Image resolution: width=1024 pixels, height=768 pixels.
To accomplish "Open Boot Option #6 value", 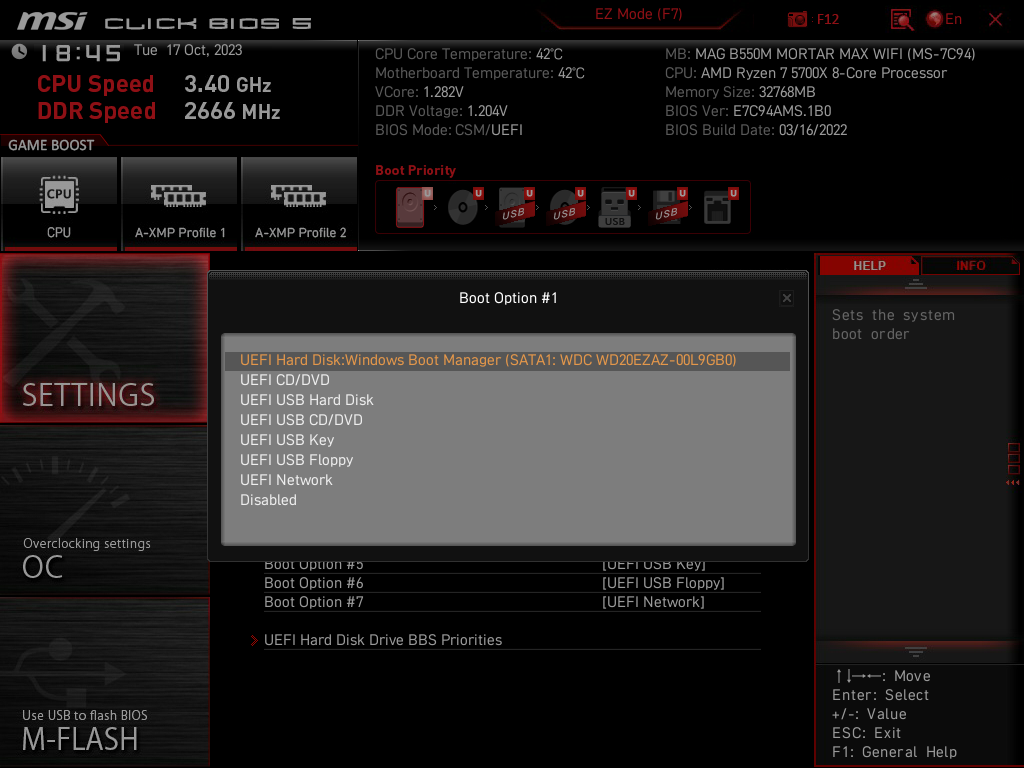I will 663,583.
